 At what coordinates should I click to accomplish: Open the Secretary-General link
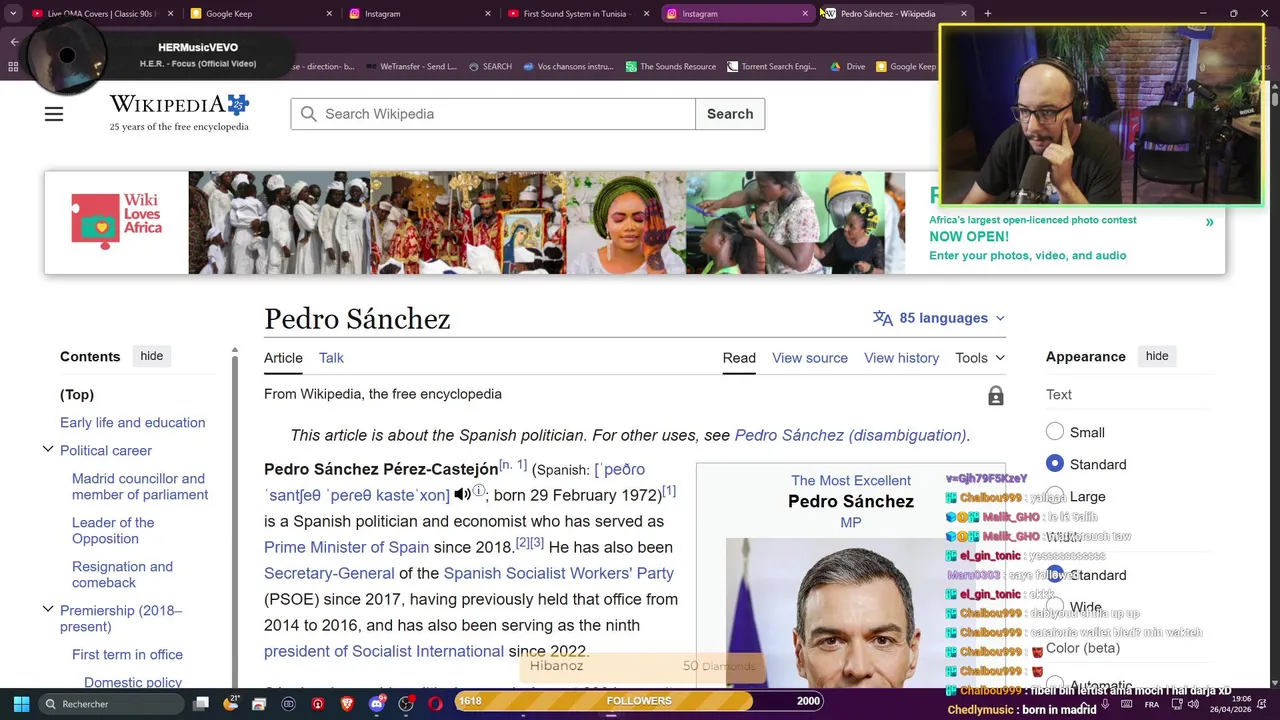(329, 573)
